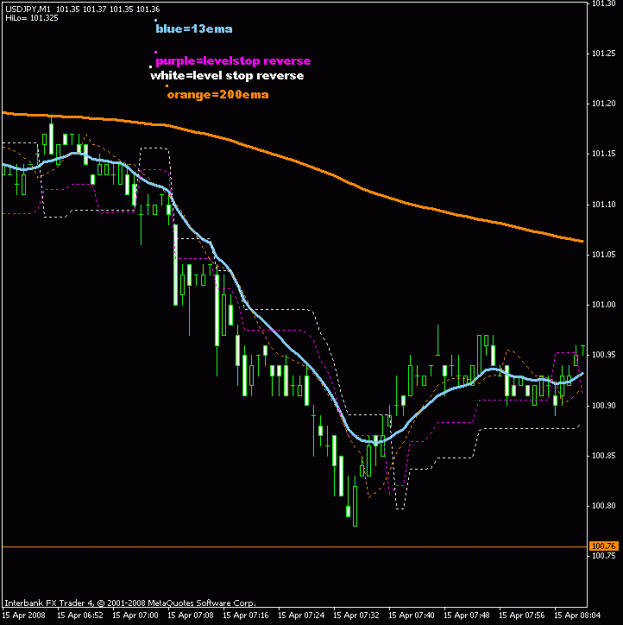Click the 'purple=levelstop reverse' label

233,61
